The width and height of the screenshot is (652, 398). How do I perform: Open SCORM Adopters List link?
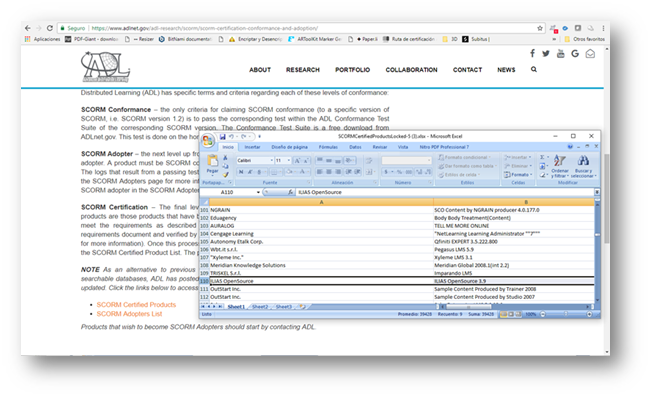(x=129, y=314)
